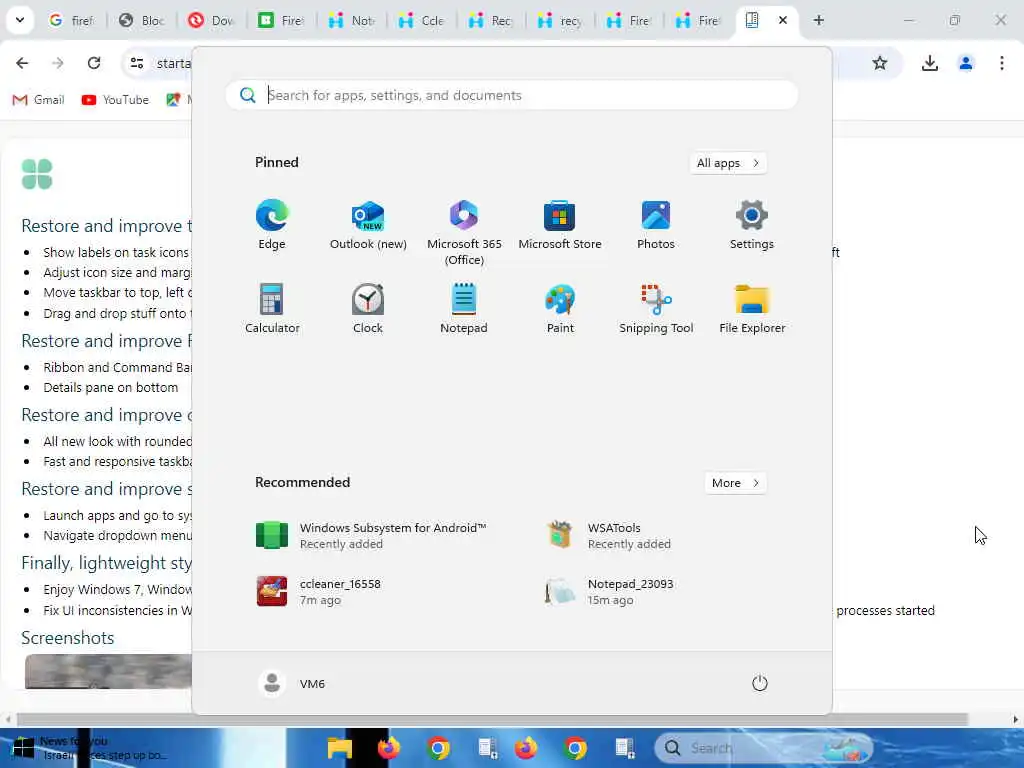This screenshot has width=1024, height=768.
Task: Click the power button in Start menu
Action: (x=760, y=684)
